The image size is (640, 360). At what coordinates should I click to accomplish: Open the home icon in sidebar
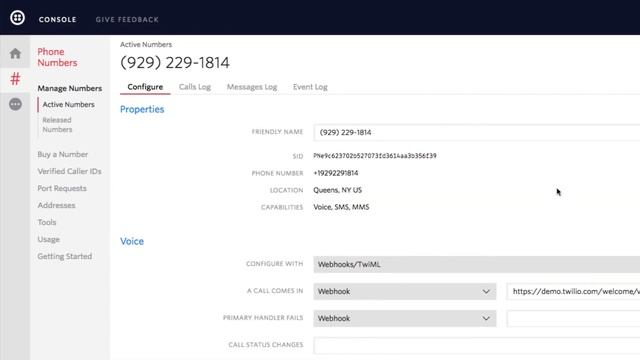tap(15, 53)
